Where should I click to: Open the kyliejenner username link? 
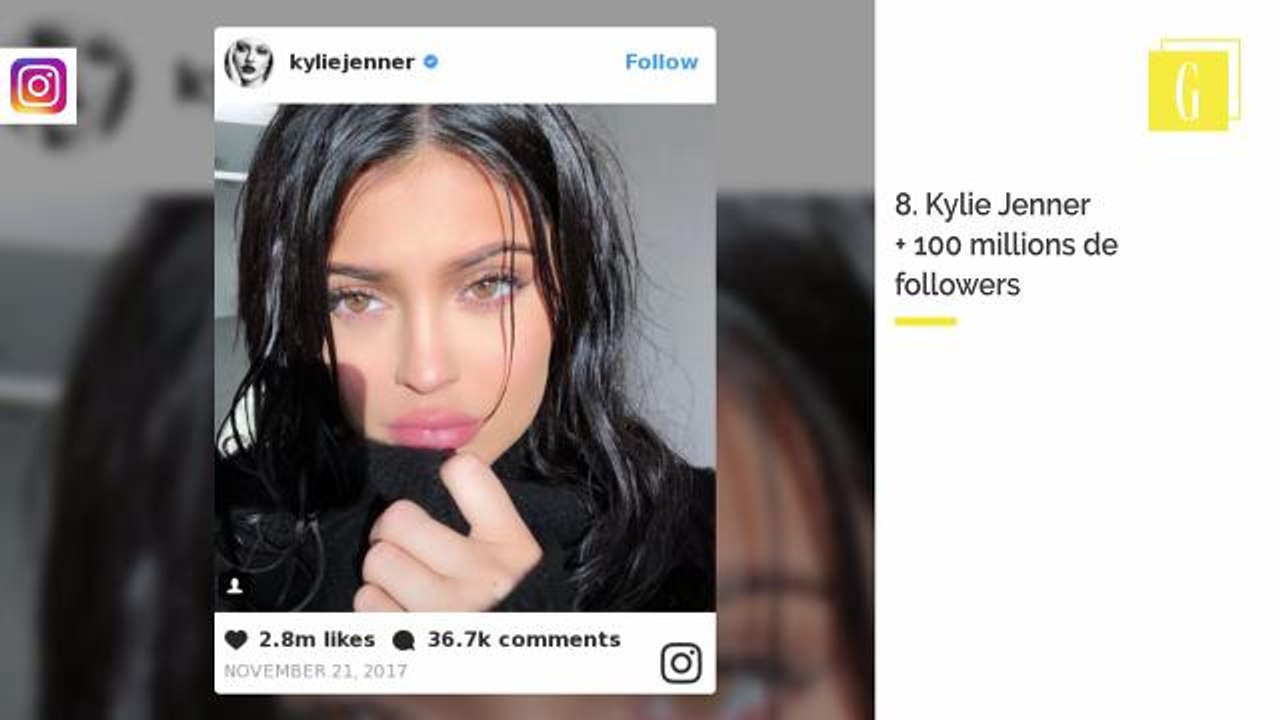point(351,62)
